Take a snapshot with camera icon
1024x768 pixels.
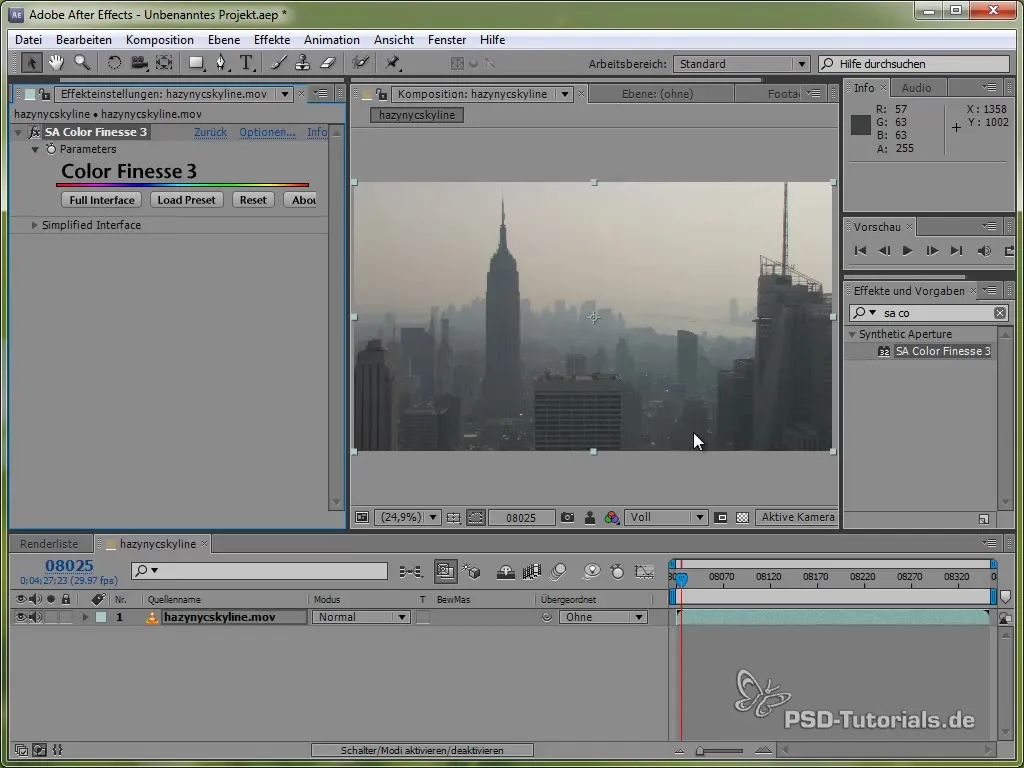pyautogui.click(x=568, y=517)
